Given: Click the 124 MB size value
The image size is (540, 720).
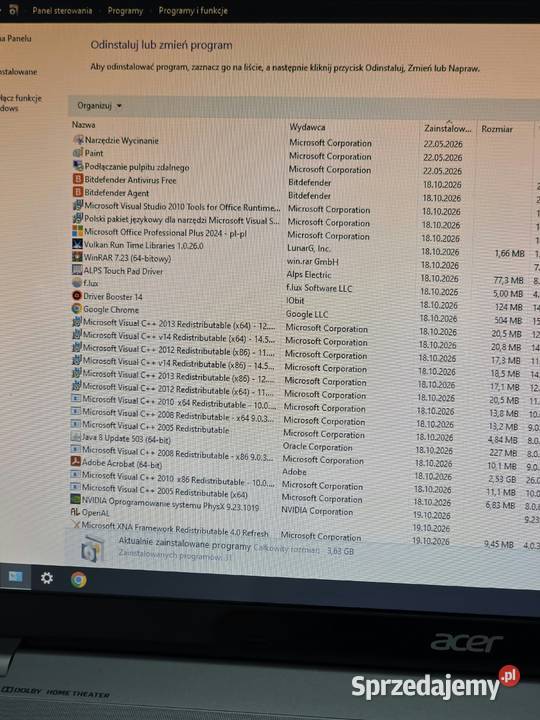Looking at the screenshot, I should click(508, 306).
